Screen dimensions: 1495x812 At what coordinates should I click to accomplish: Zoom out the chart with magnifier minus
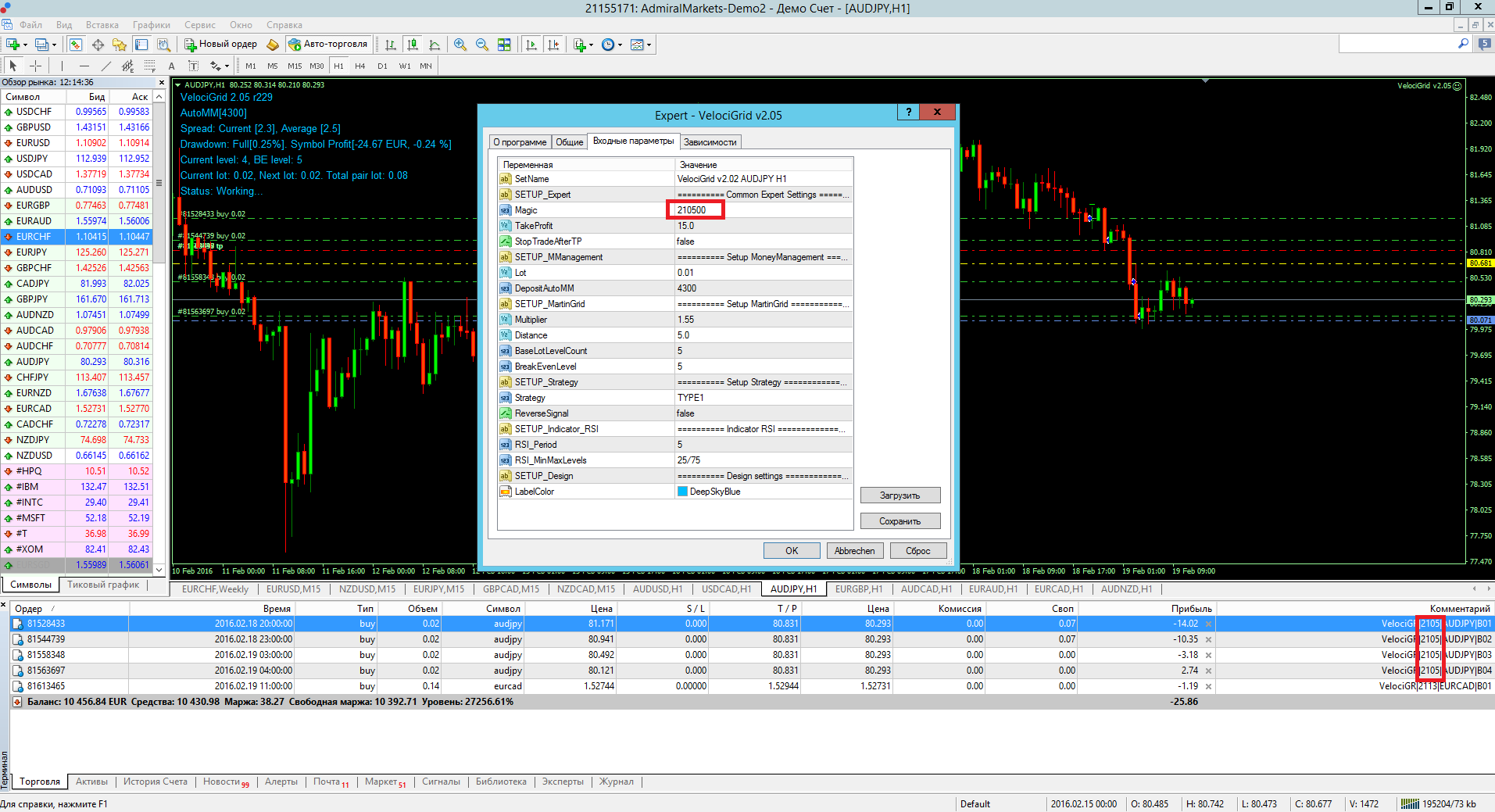pyautogui.click(x=482, y=45)
